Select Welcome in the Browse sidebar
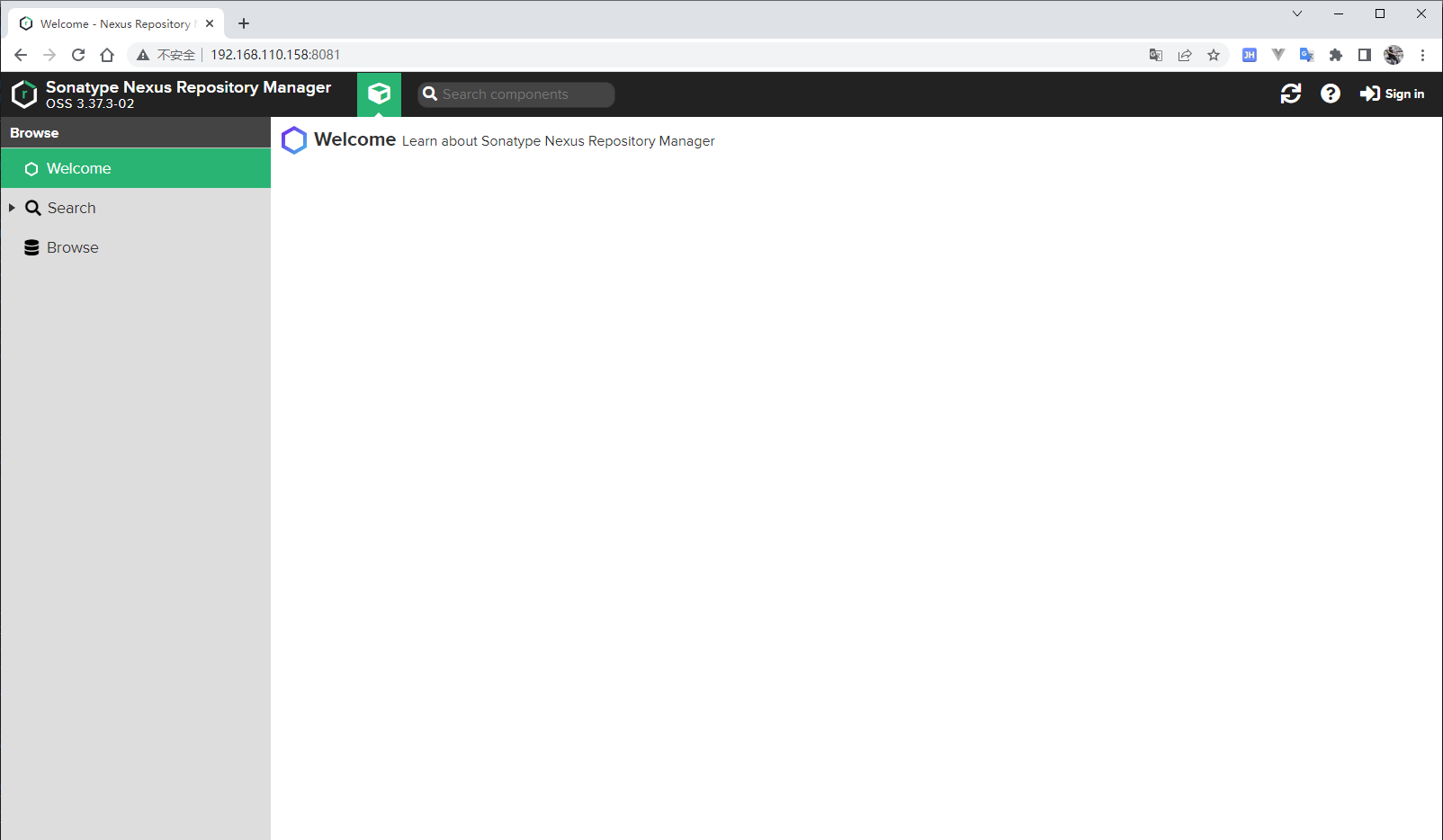 tap(136, 168)
